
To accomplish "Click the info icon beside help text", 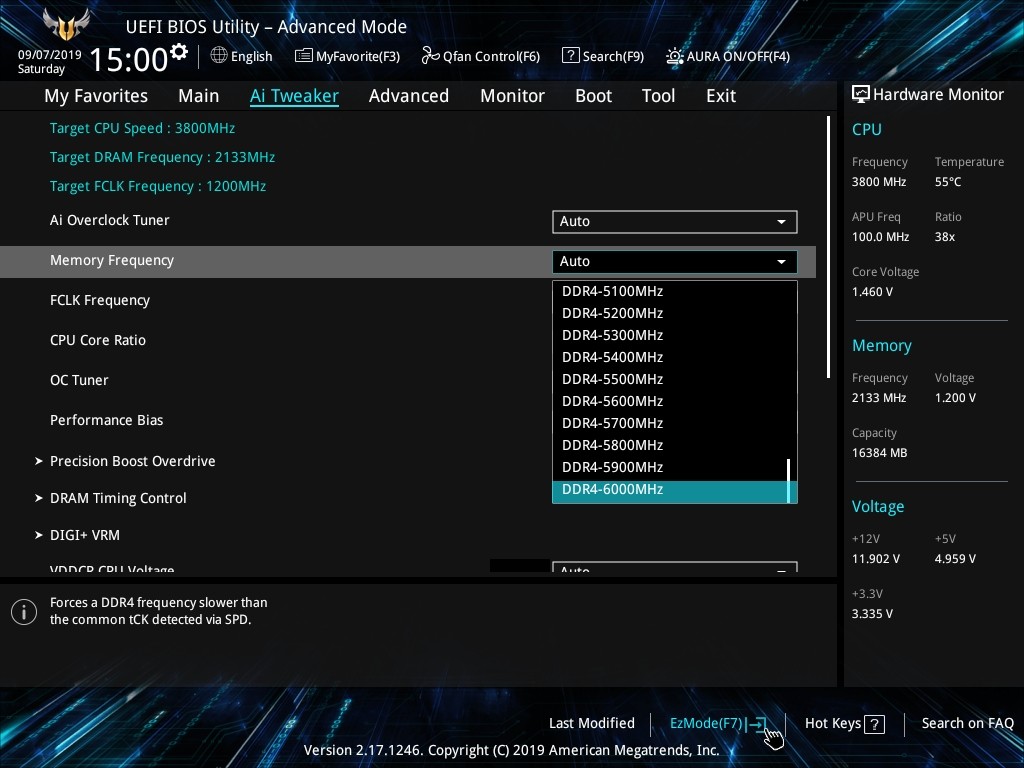I will point(24,612).
